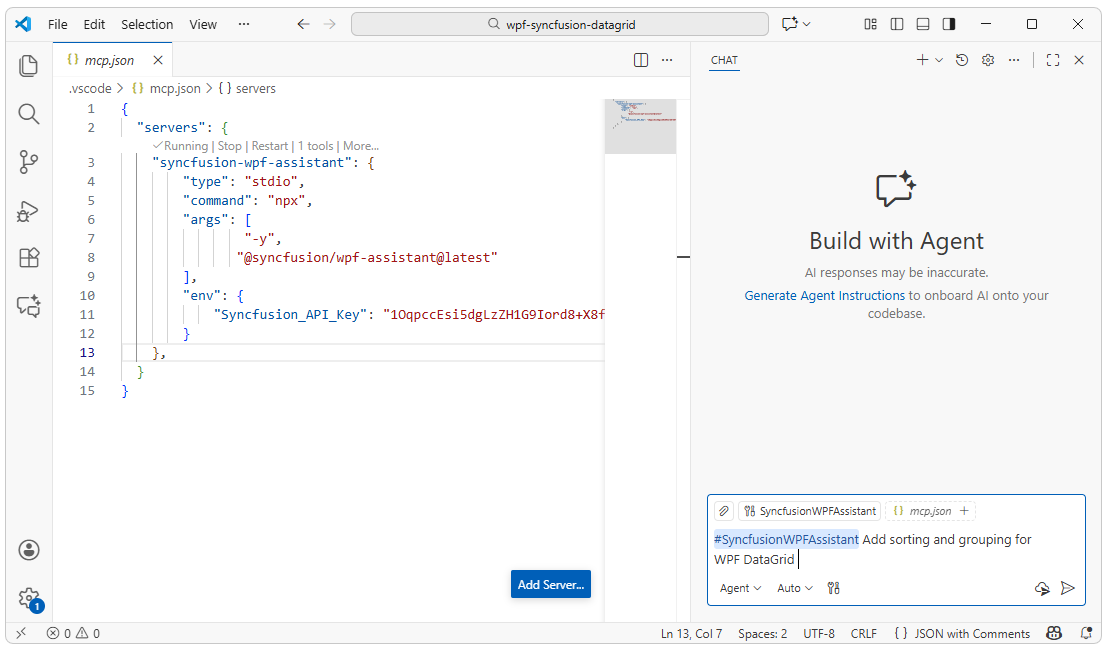This screenshot has height=651, width=1109.
Task: Open the Search view
Action: click(x=28, y=114)
